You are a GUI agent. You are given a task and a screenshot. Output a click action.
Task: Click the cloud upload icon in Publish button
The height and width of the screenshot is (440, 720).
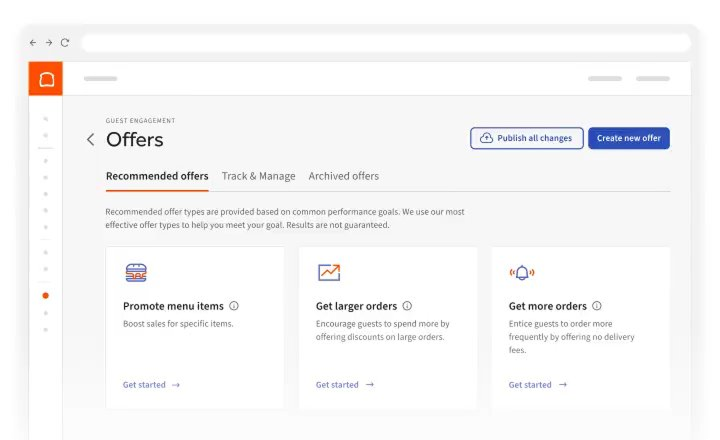(486, 138)
